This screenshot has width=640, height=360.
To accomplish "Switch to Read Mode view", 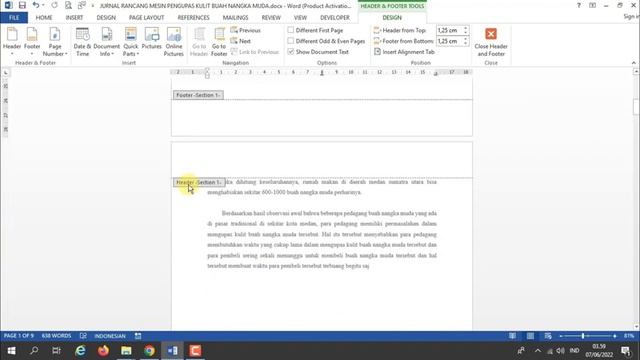I will pyautogui.click(x=512, y=336).
